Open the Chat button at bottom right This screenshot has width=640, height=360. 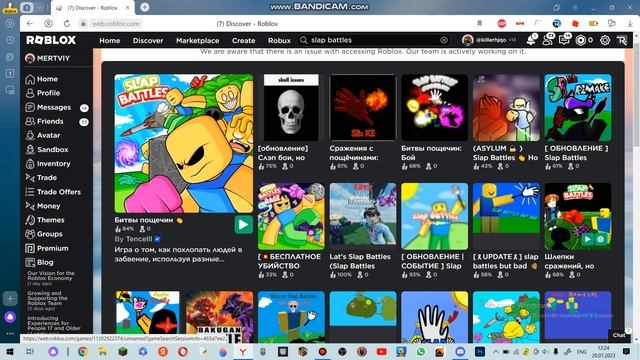(x=620, y=335)
